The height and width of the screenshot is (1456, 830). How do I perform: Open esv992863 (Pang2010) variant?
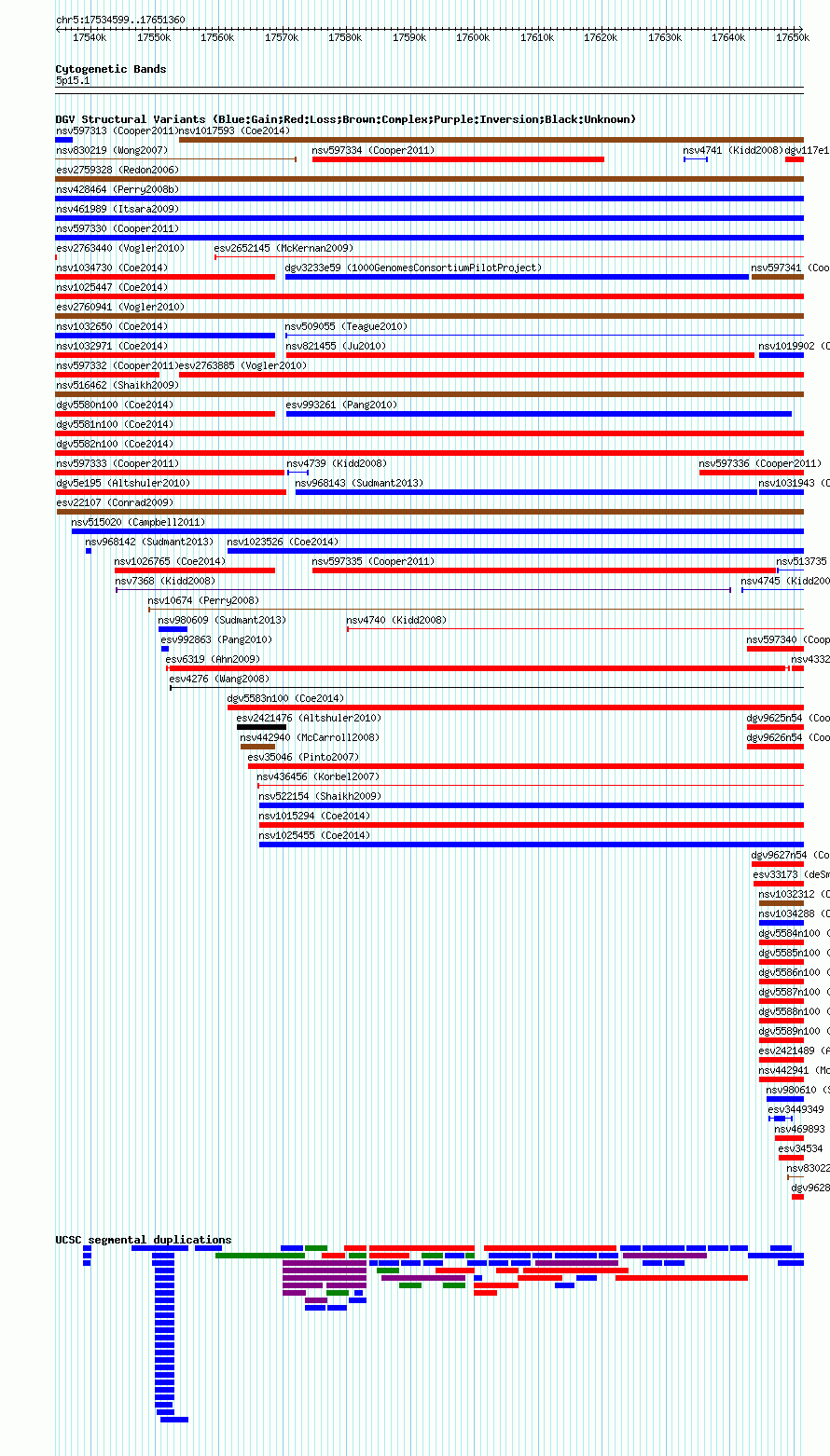[x=165, y=649]
